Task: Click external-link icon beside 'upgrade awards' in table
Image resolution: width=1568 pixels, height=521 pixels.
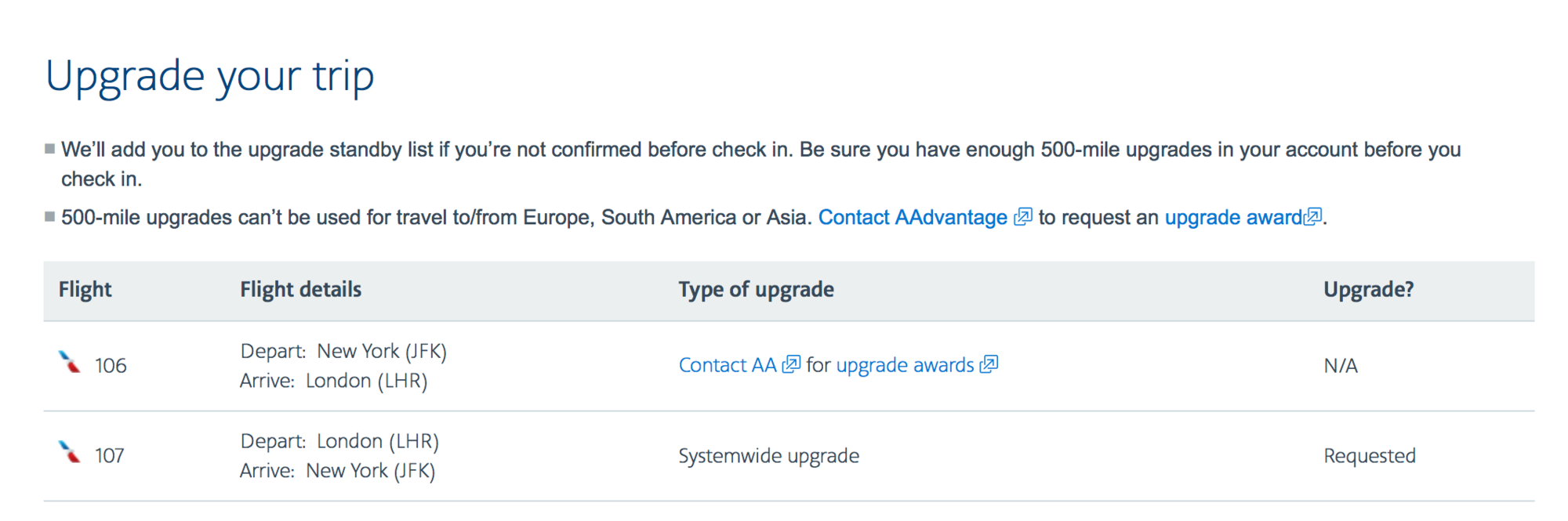Action: (x=989, y=364)
